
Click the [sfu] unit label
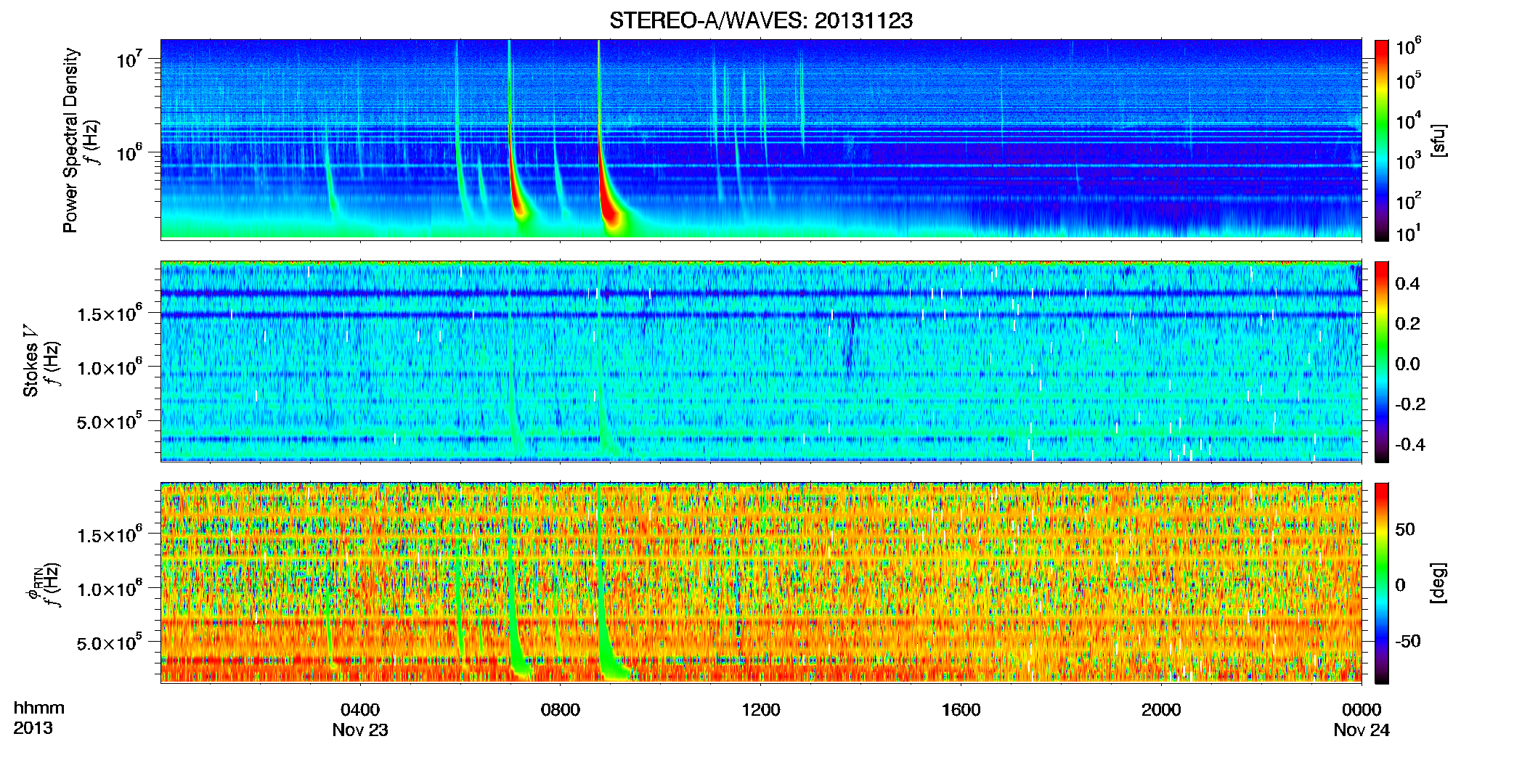coord(1439,140)
